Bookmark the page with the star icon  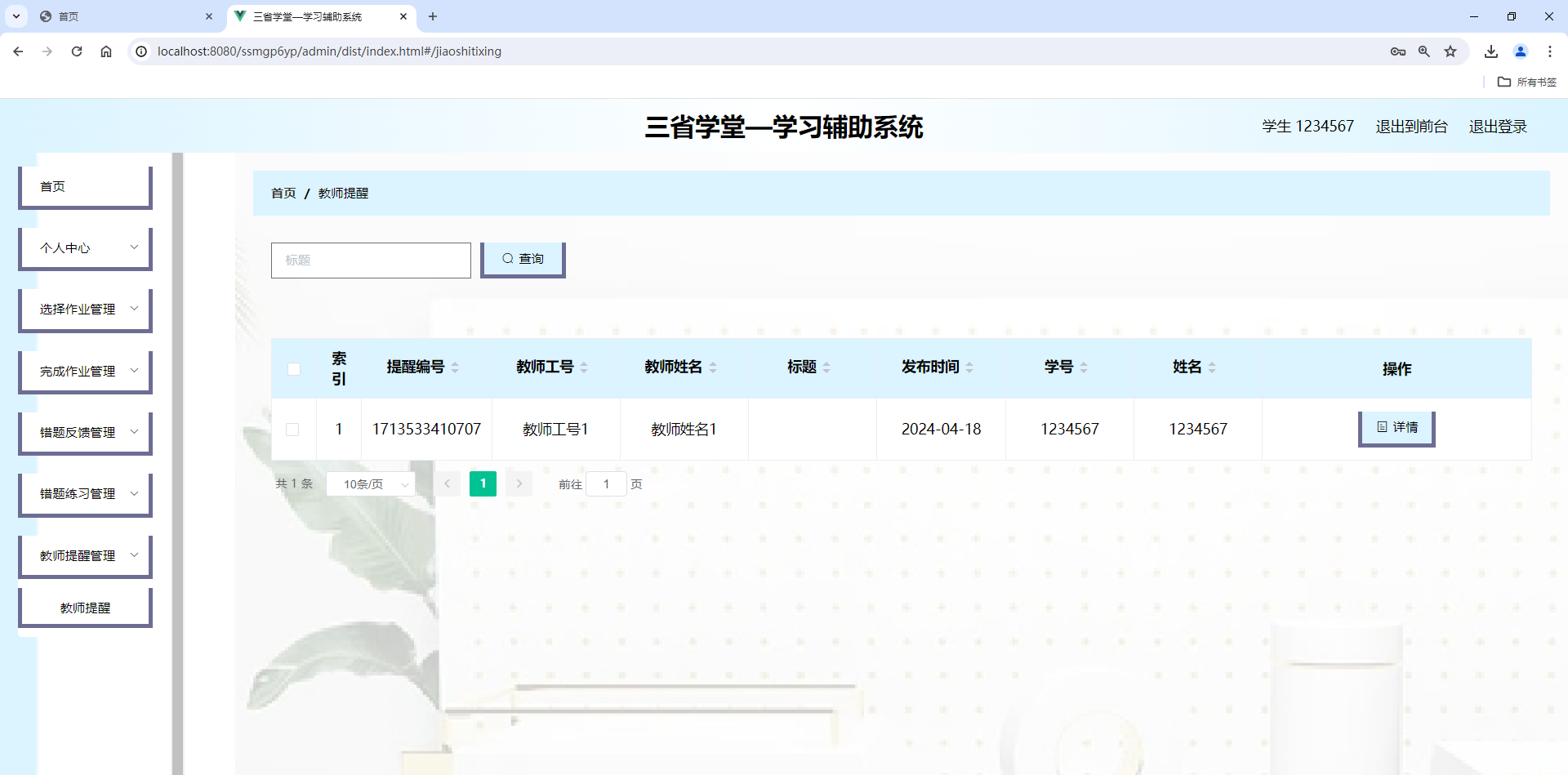[1450, 51]
